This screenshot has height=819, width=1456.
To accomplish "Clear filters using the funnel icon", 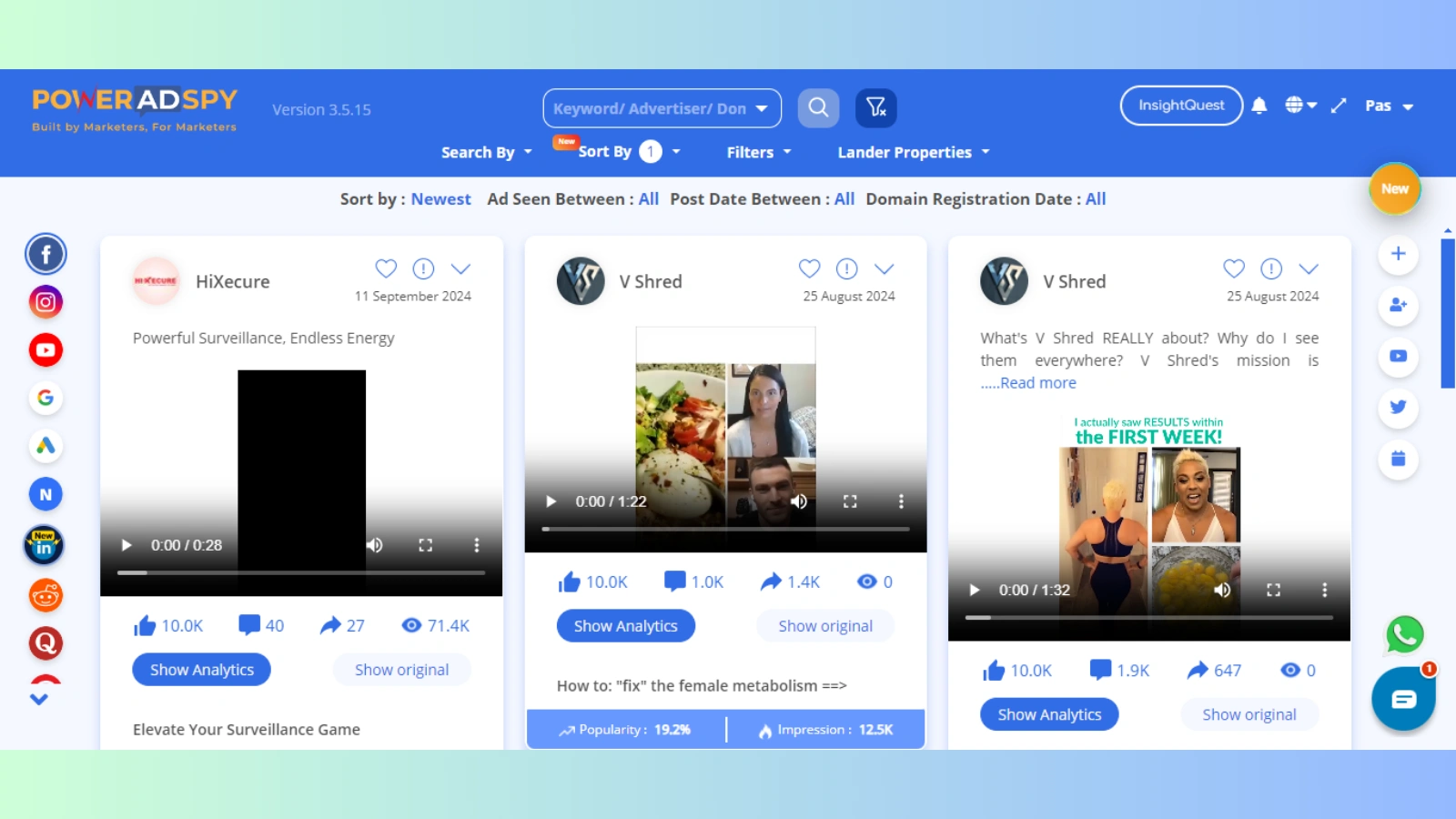I will 876,108.
